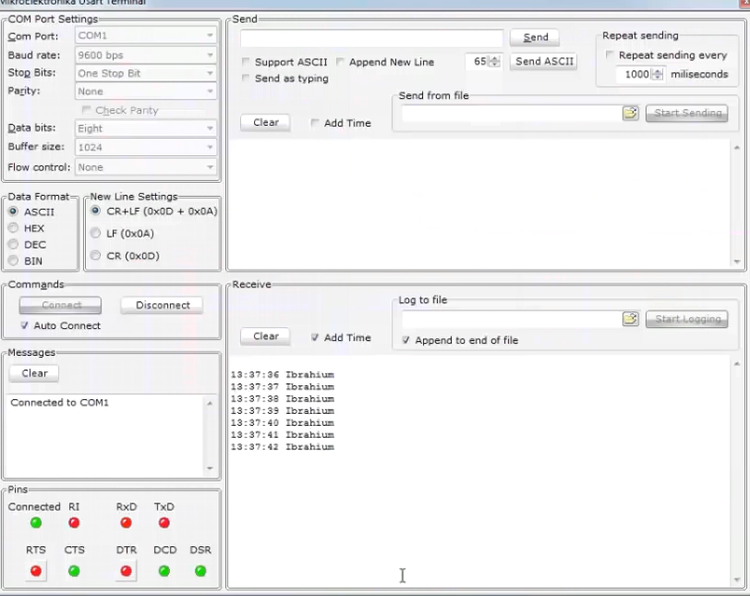Viewport: 750px width, 596px height.
Task: Select LF (0x0A) new line setting
Action: (96, 233)
